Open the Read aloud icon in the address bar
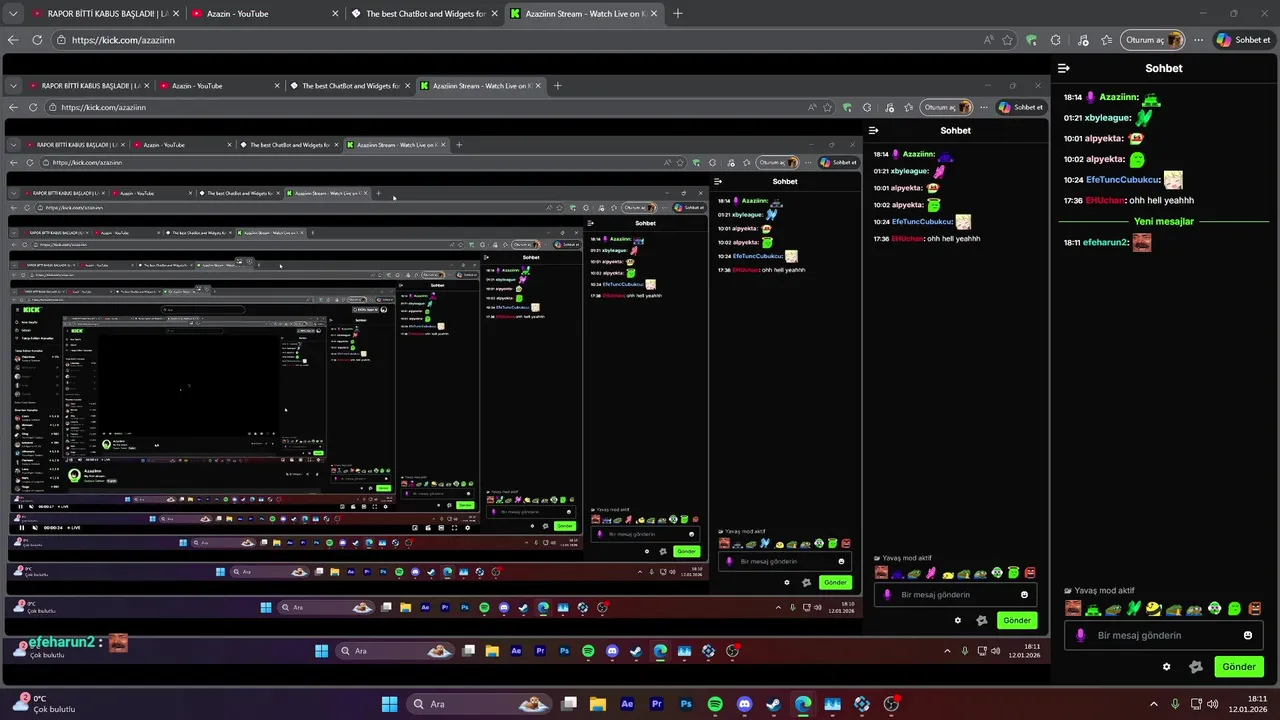Viewport: 1280px width, 720px height. coord(989,40)
